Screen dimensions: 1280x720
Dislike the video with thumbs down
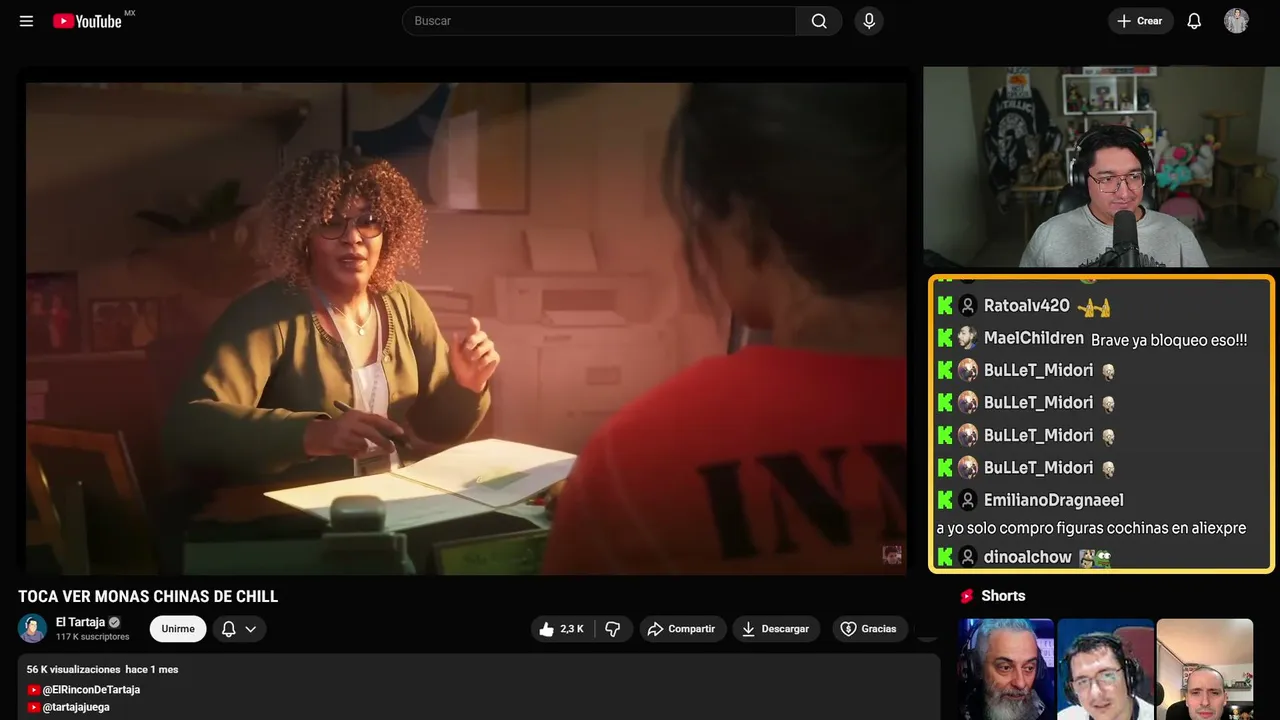pyautogui.click(x=613, y=629)
